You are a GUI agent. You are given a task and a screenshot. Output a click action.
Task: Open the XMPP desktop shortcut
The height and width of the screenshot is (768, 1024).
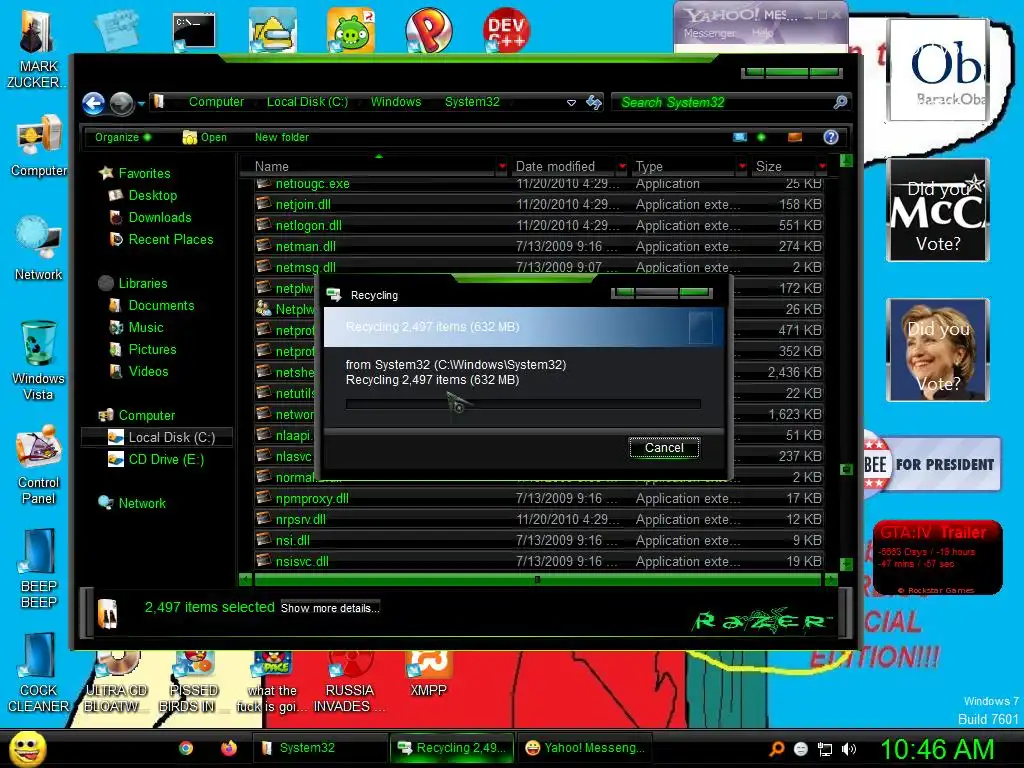pyautogui.click(x=428, y=675)
